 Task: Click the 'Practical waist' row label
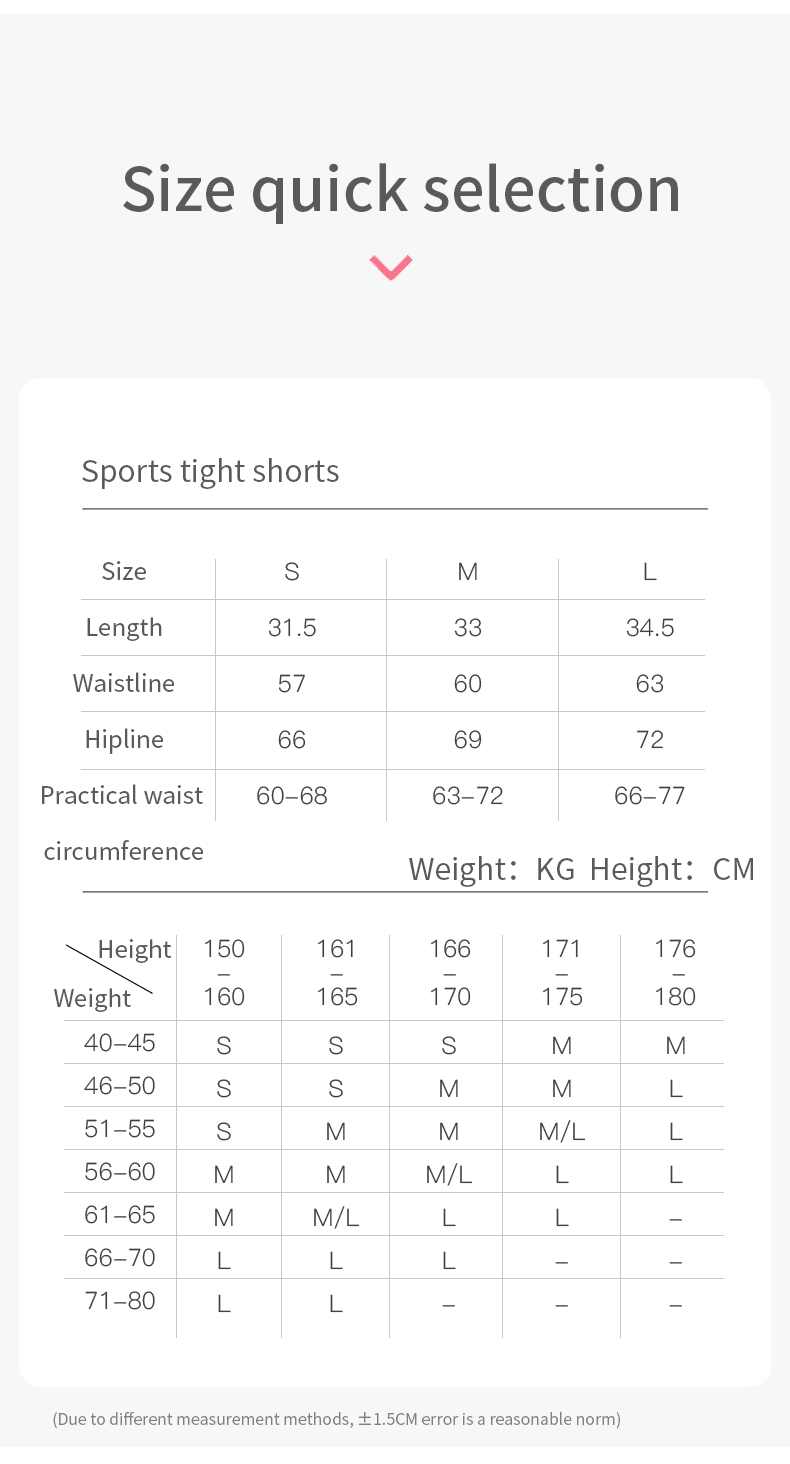pyautogui.click(x=122, y=795)
